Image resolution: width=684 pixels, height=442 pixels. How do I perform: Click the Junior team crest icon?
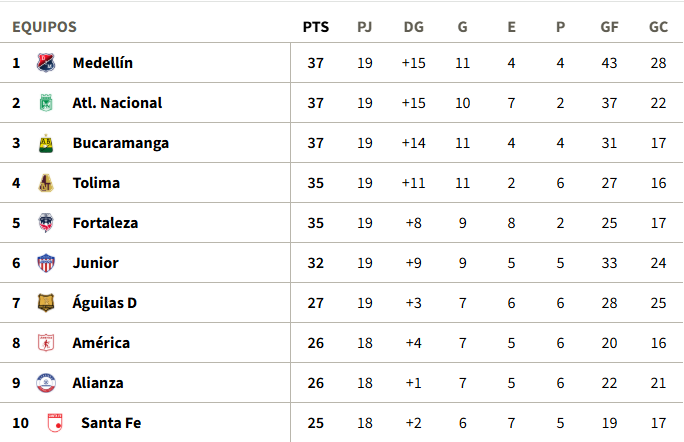click(45, 263)
